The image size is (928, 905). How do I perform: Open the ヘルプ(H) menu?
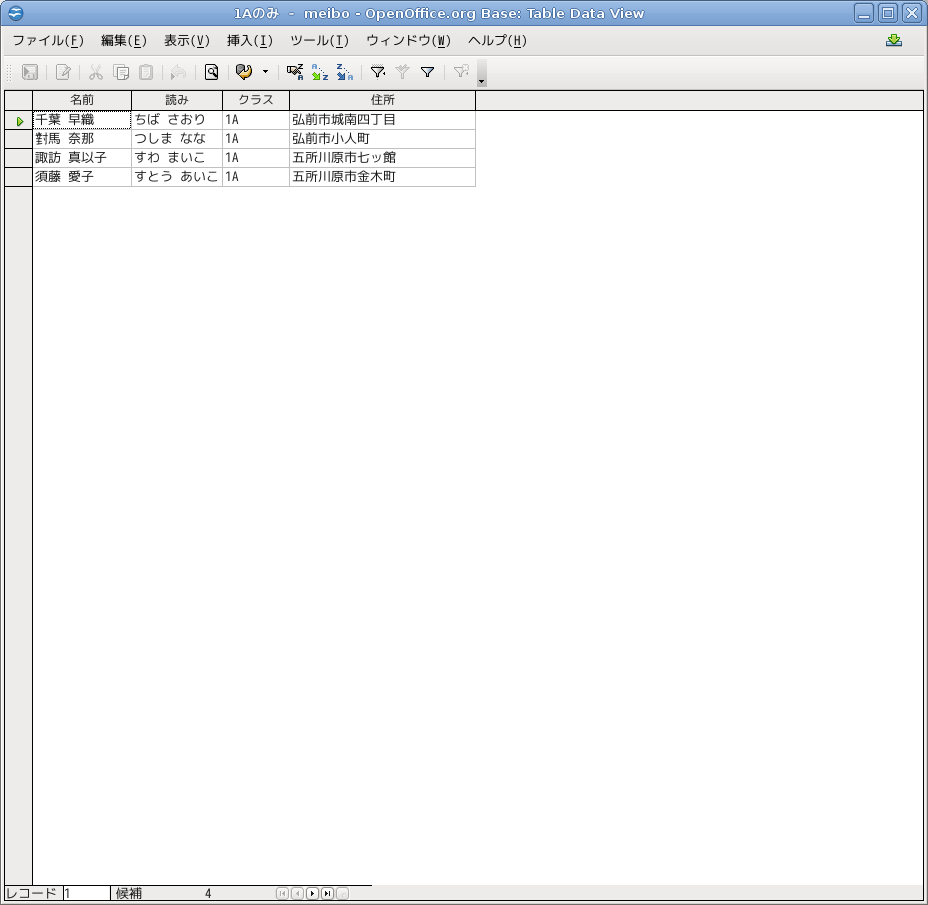point(497,41)
